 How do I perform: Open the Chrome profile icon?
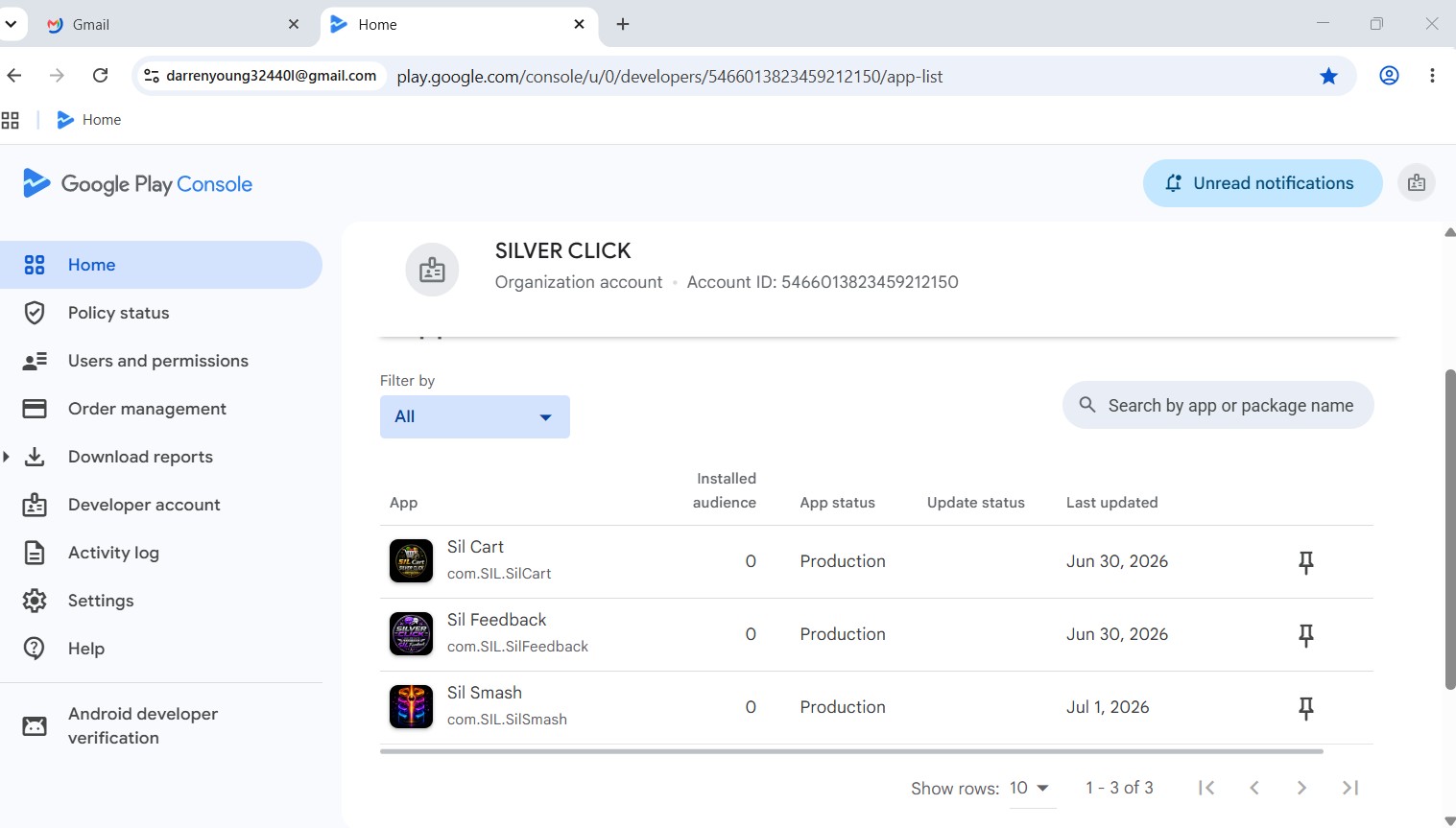(1389, 76)
